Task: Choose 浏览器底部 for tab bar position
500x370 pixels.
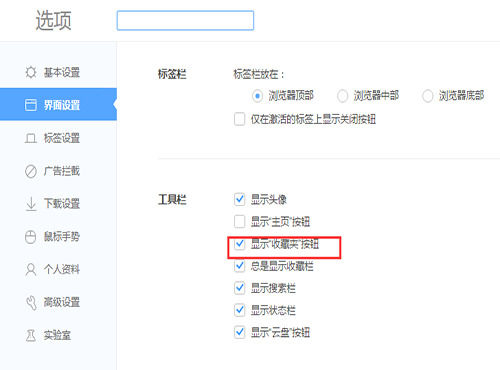Action: [428, 96]
